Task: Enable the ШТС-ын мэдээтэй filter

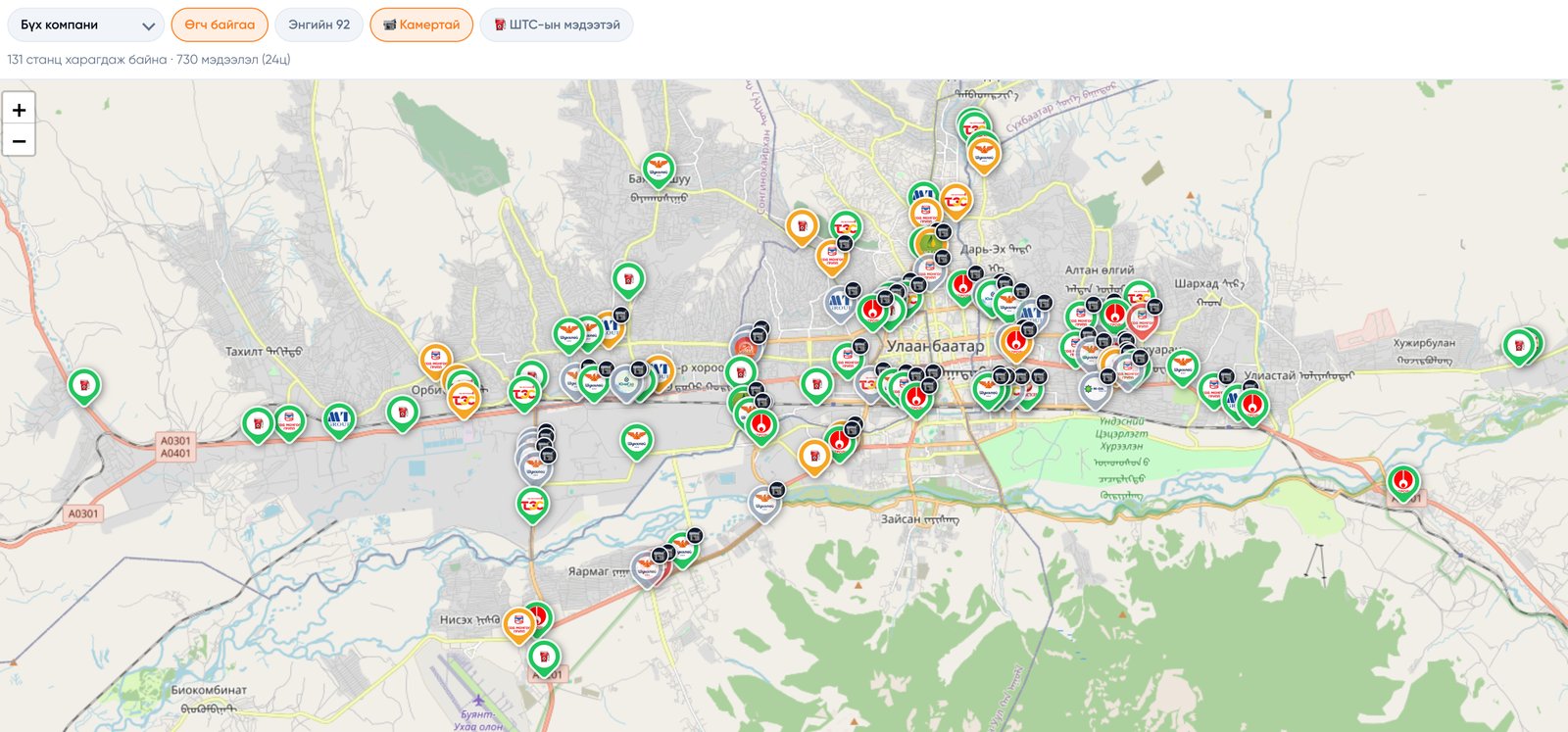Action: pyautogui.click(x=557, y=25)
